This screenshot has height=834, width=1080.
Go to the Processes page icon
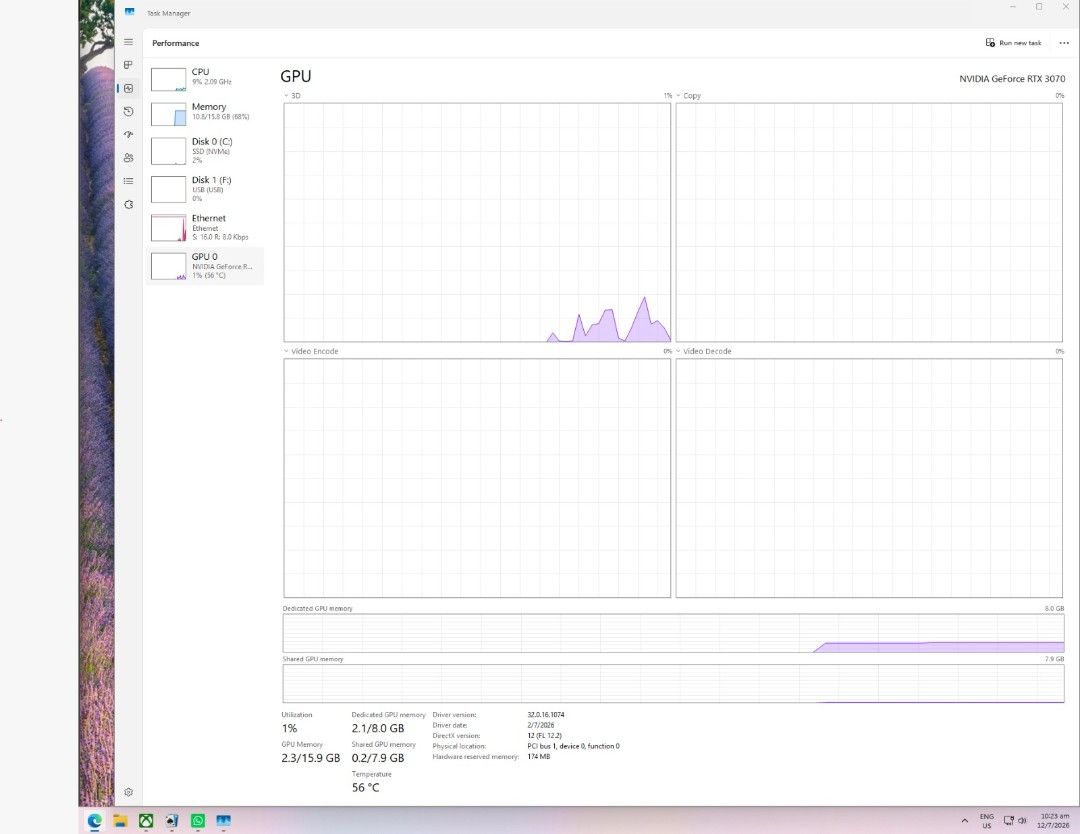click(x=128, y=65)
